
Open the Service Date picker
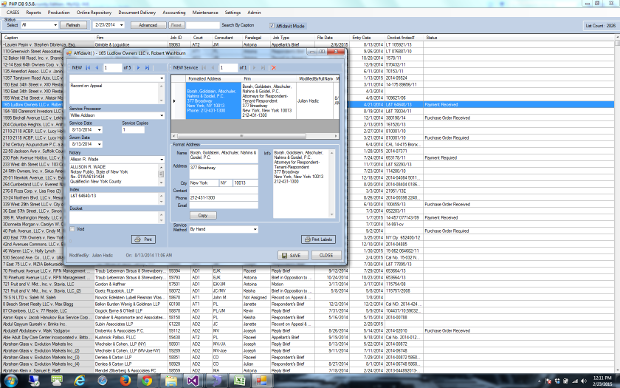(x=99, y=130)
